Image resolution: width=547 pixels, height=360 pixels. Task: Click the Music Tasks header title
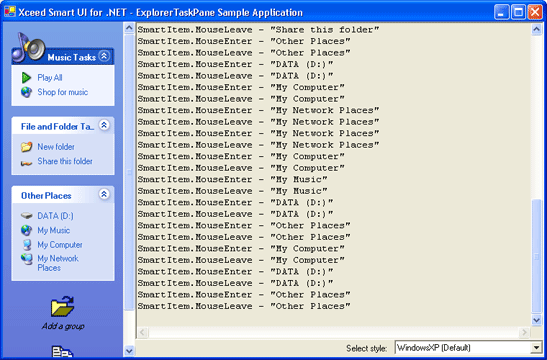pyautogui.click(x=72, y=57)
